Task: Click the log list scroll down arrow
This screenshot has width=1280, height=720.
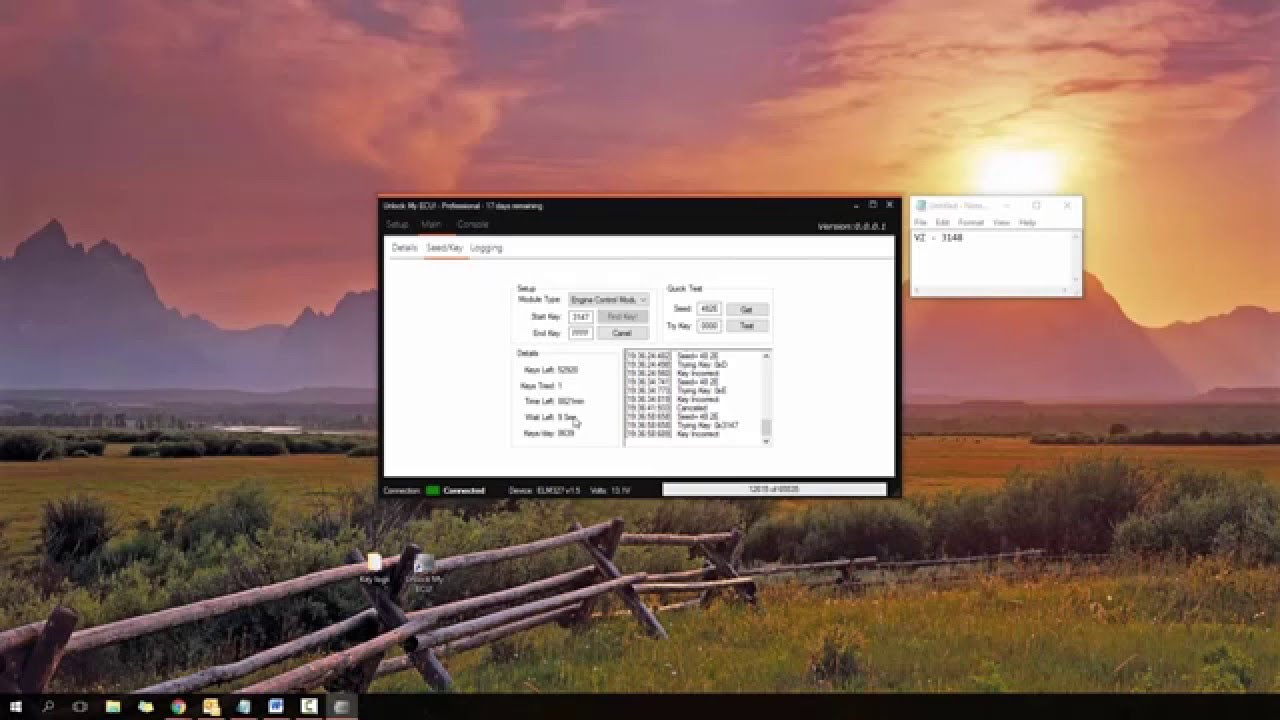Action: [x=767, y=440]
